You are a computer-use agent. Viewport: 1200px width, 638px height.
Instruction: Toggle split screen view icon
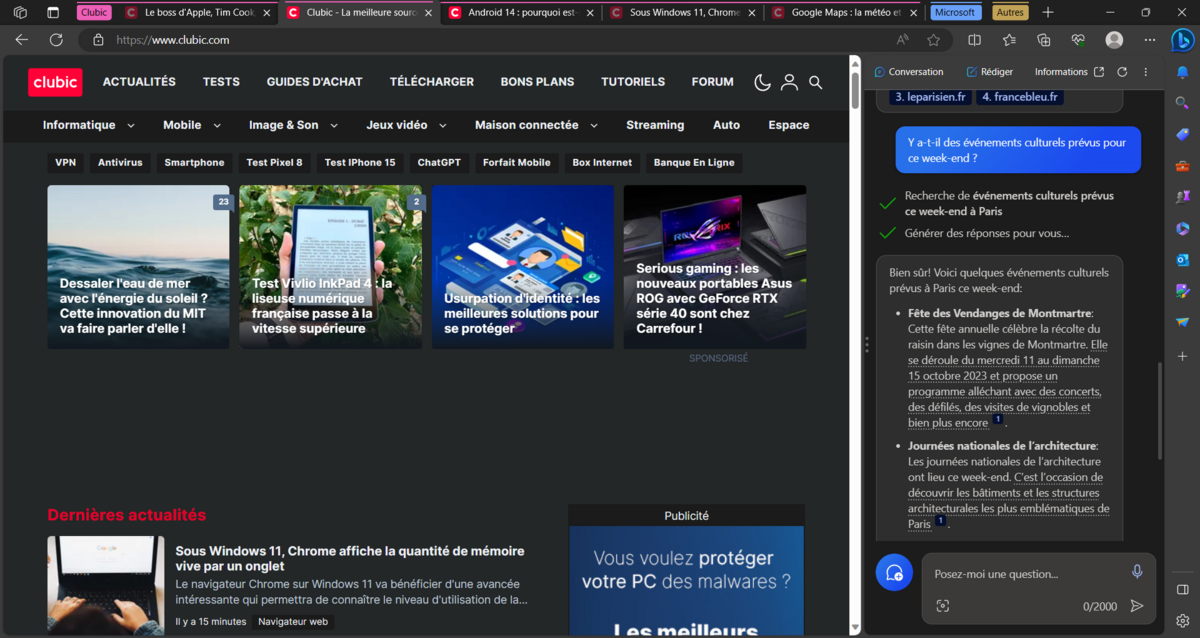click(x=975, y=40)
